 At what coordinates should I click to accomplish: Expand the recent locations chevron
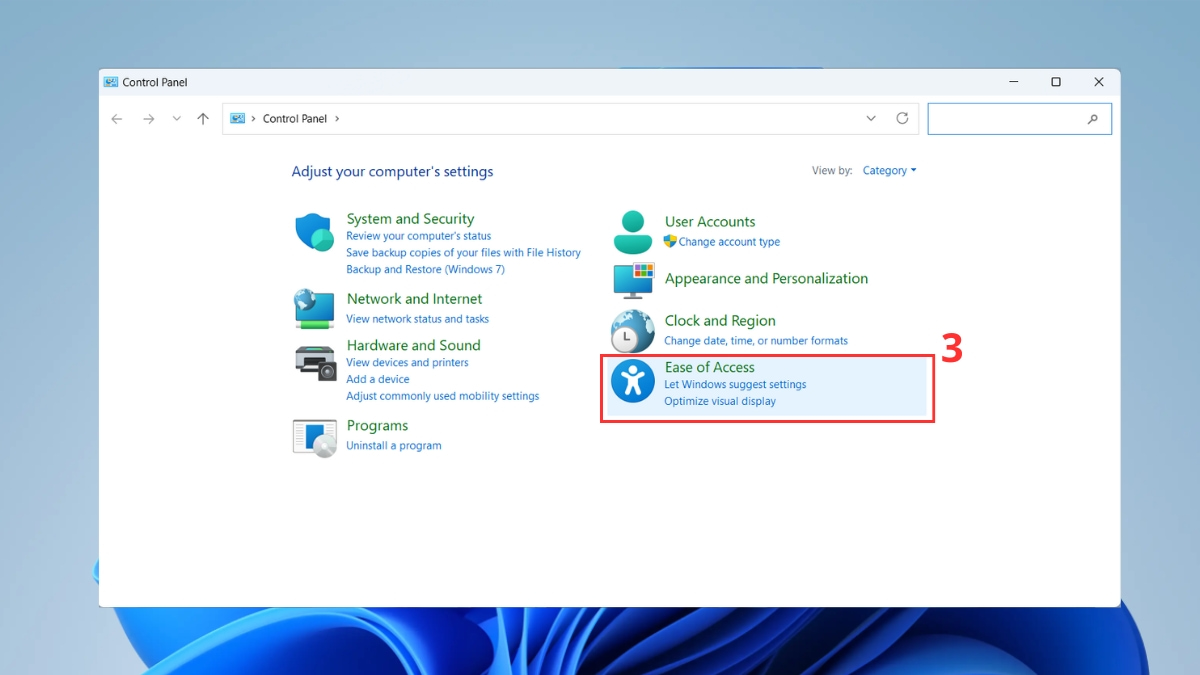[176, 119]
